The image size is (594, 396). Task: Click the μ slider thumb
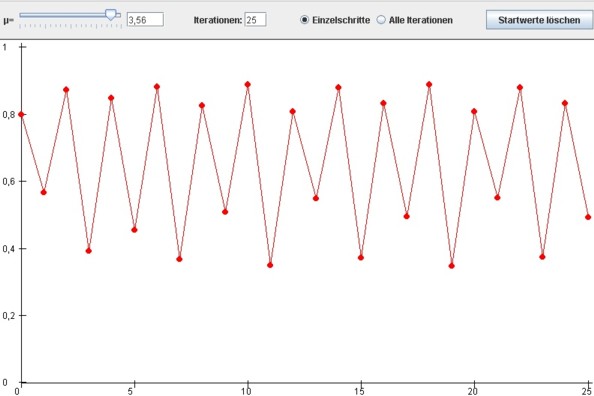pos(111,15)
